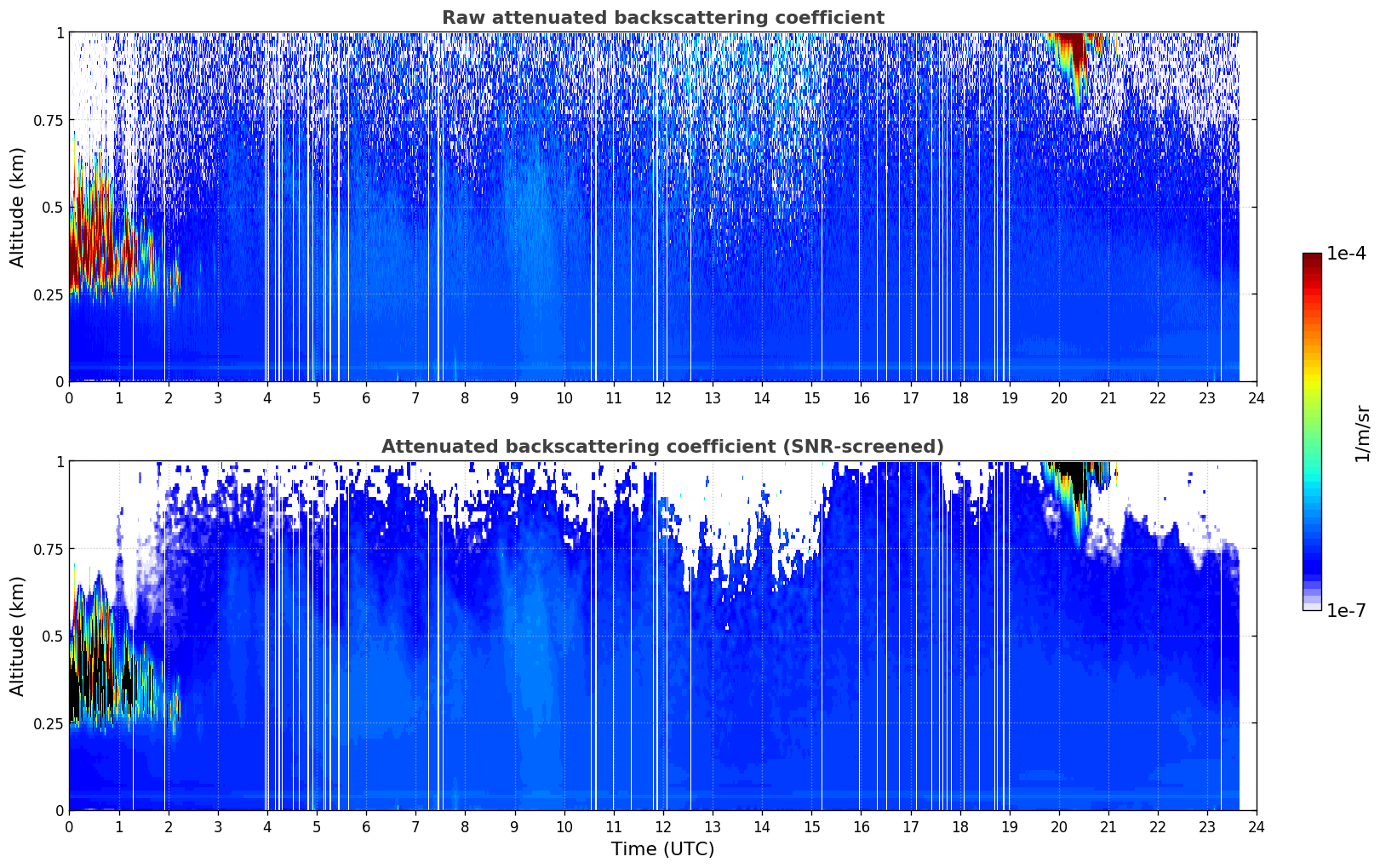Click the 'Raw attenuated backscattering coefficient' title

(662, 18)
